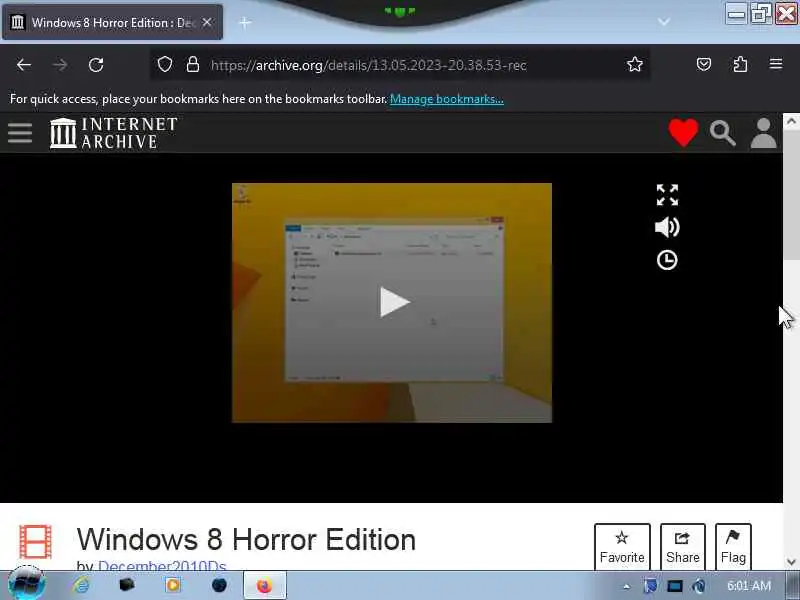This screenshot has width=800, height=600.
Task: Open the Windows Start button
Action: tap(26, 585)
